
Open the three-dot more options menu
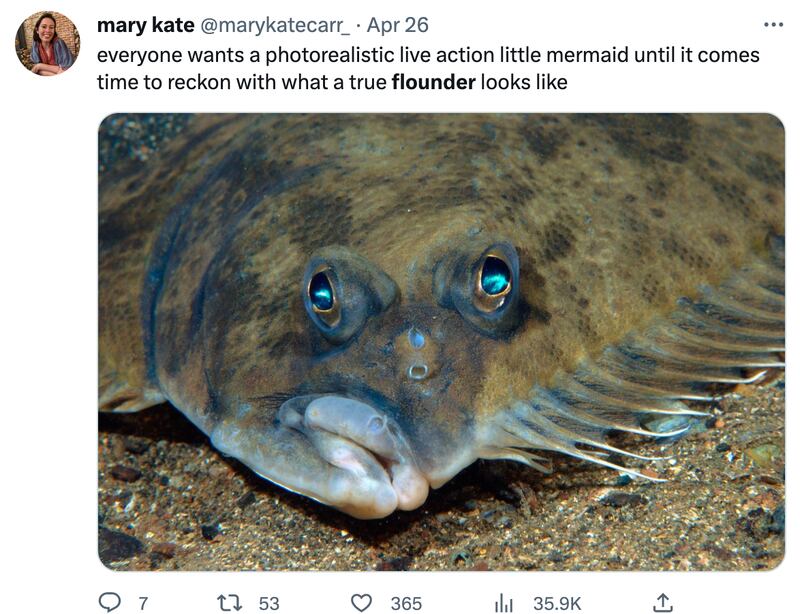click(773, 24)
